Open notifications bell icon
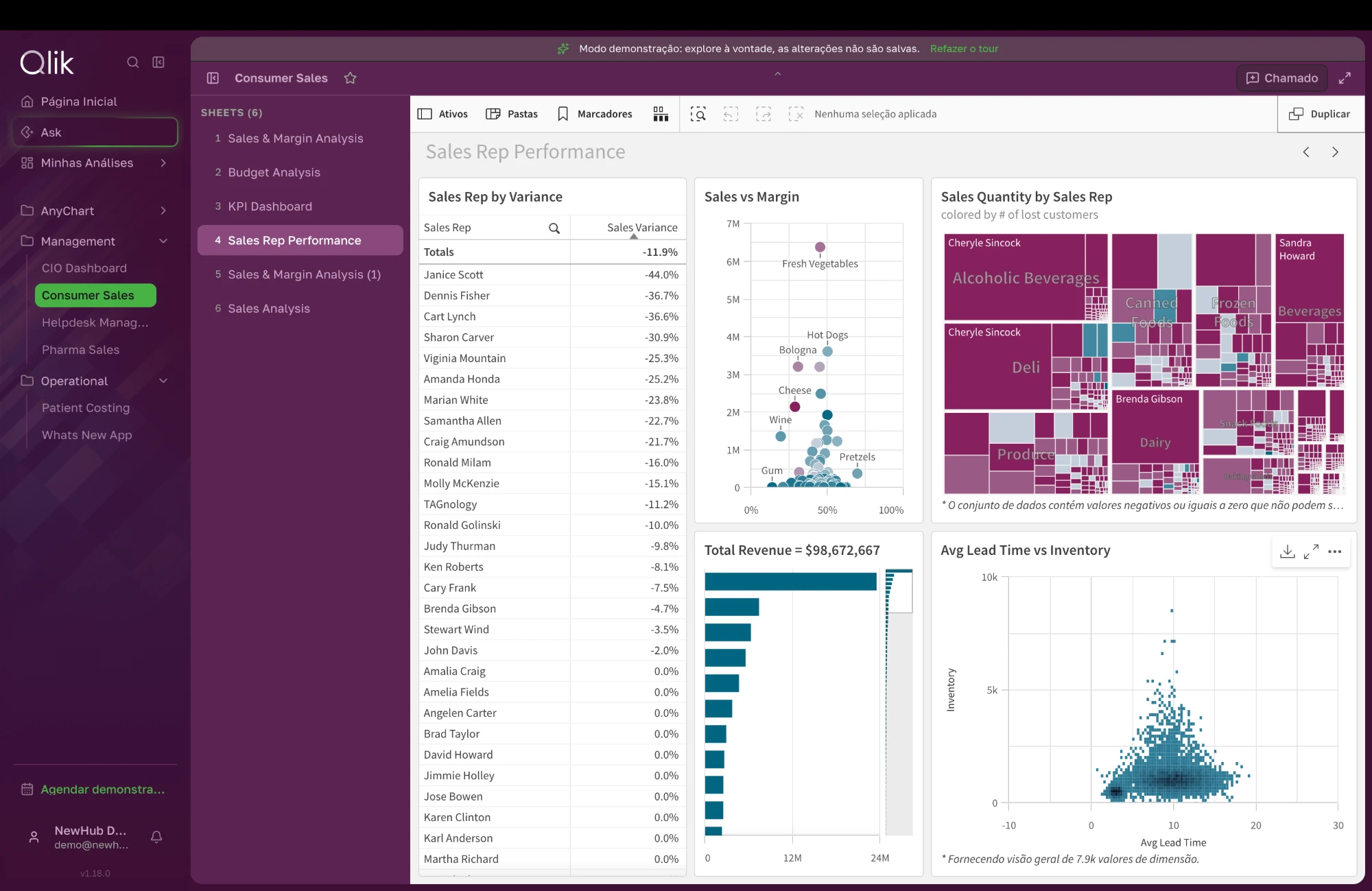 point(156,837)
